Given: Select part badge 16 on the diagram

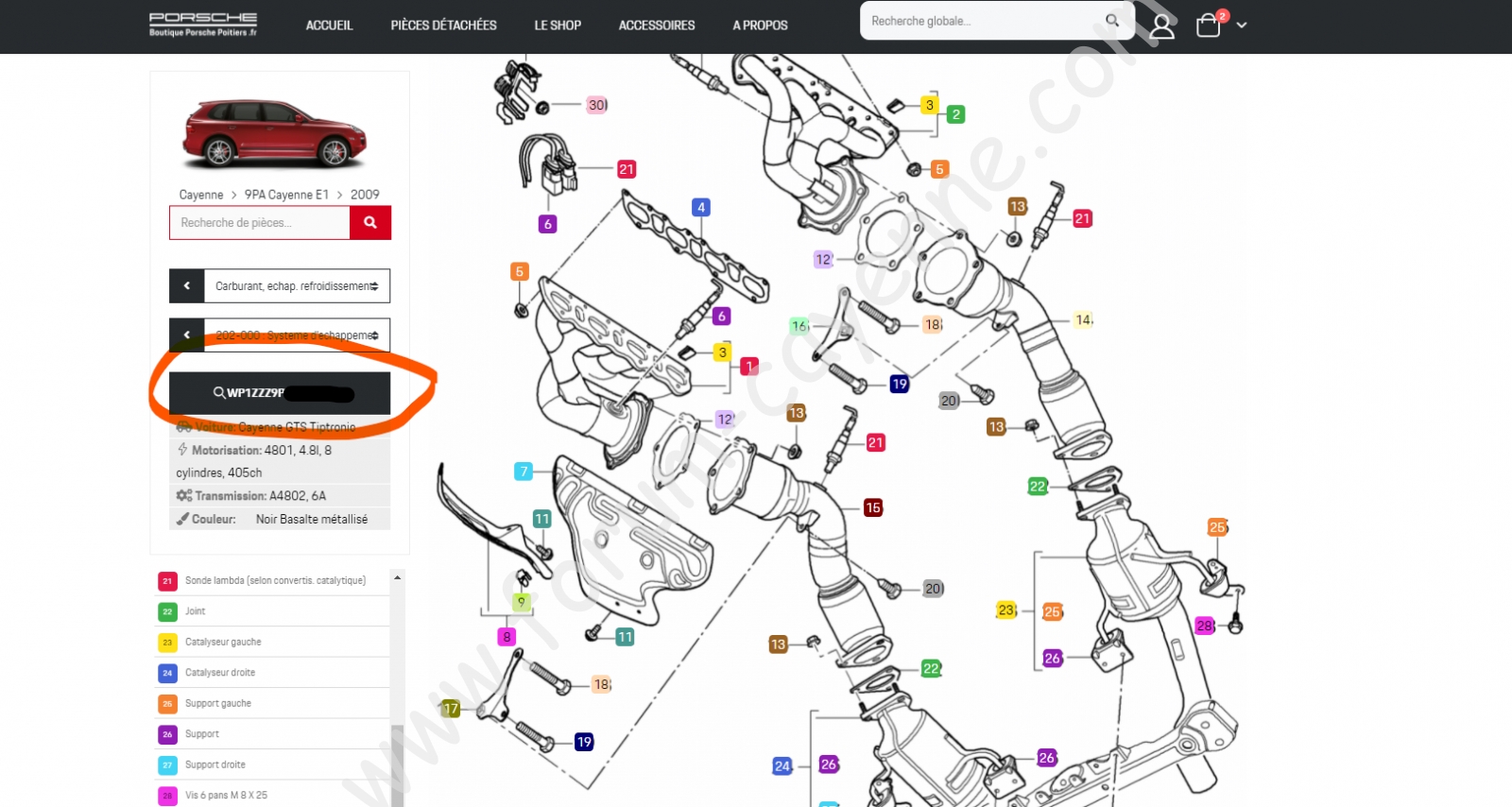Looking at the screenshot, I should pos(799,326).
